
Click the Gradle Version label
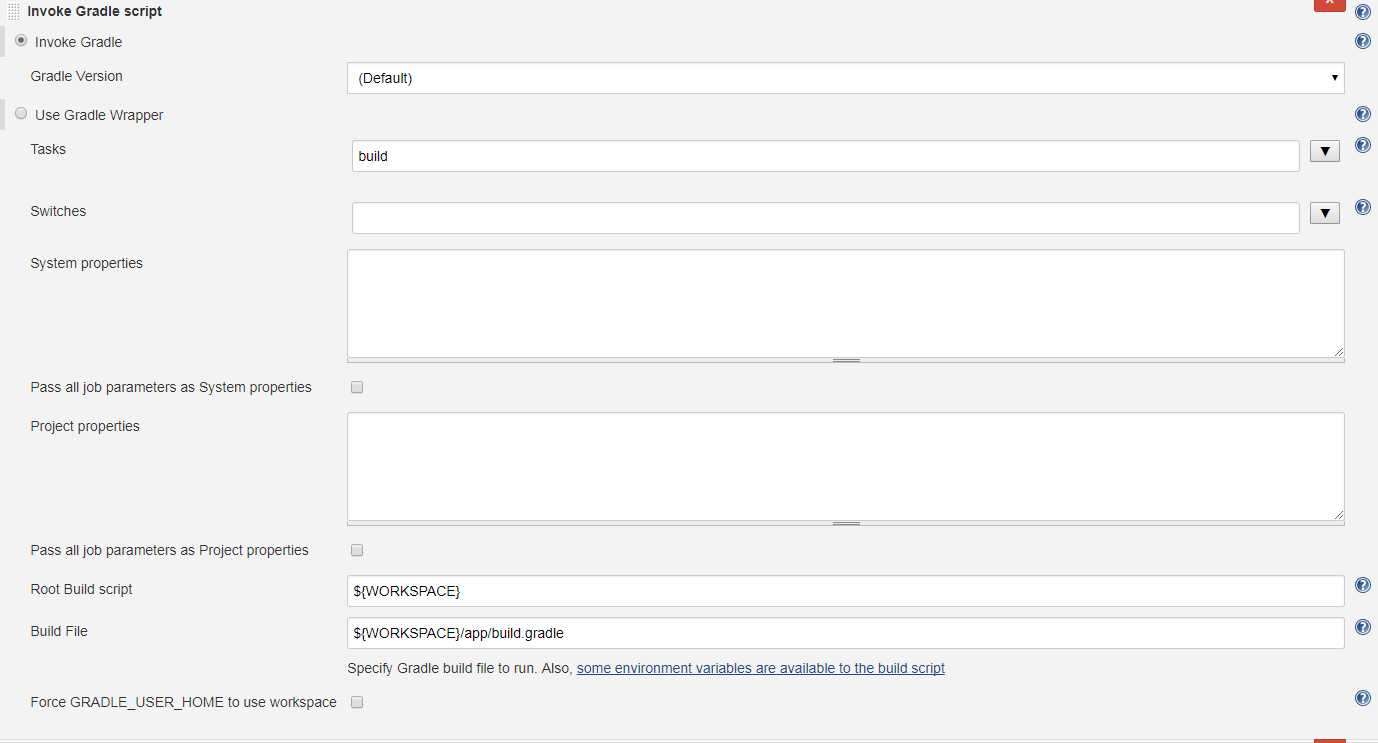(77, 76)
